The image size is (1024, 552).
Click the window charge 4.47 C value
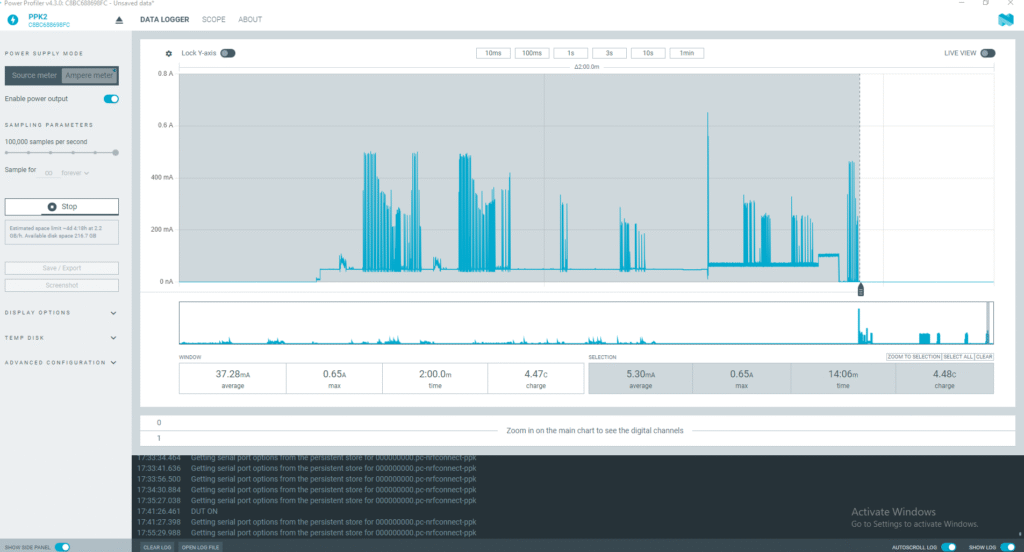(536, 374)
